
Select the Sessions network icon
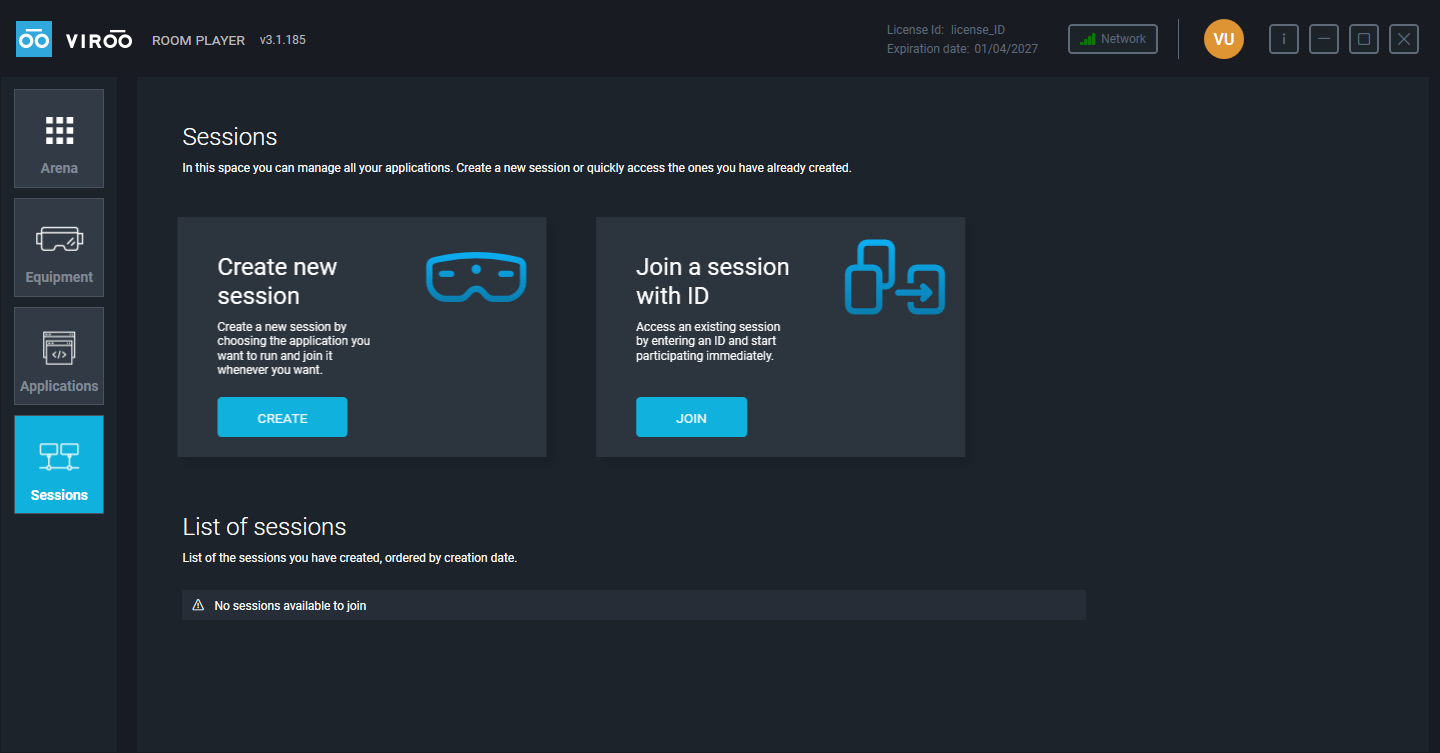coord(59,457)
